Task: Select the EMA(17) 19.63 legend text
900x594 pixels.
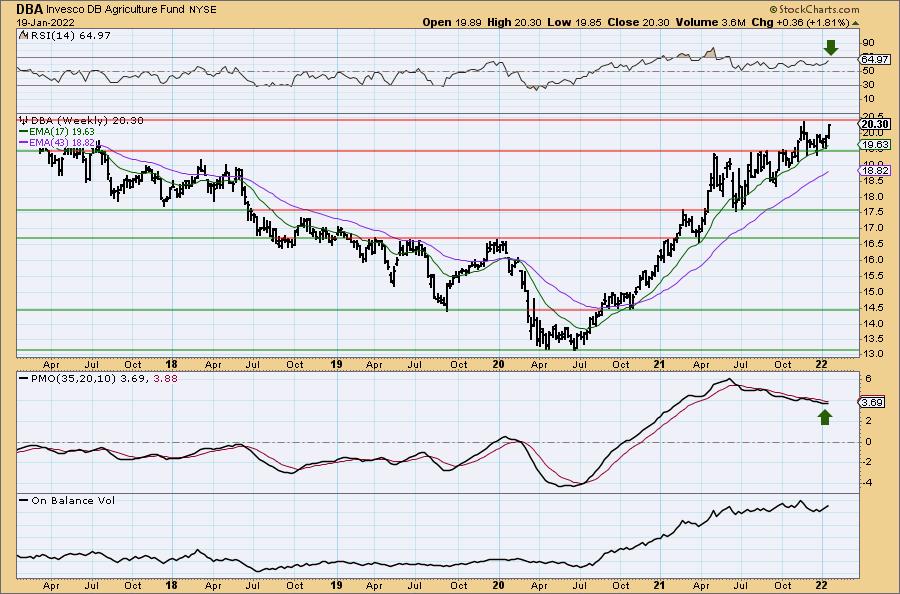Action: 62,131
